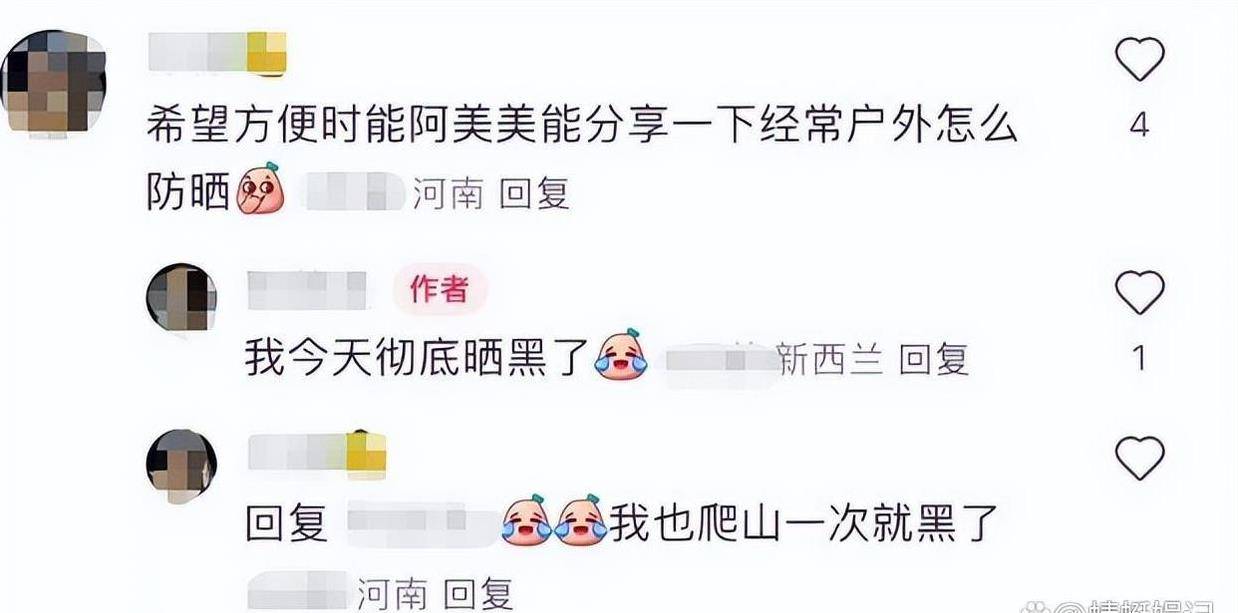Tap the like count 4 under the first heart
The height and width of the screenshot is (613, 1238).
[x=1139, y=127]
